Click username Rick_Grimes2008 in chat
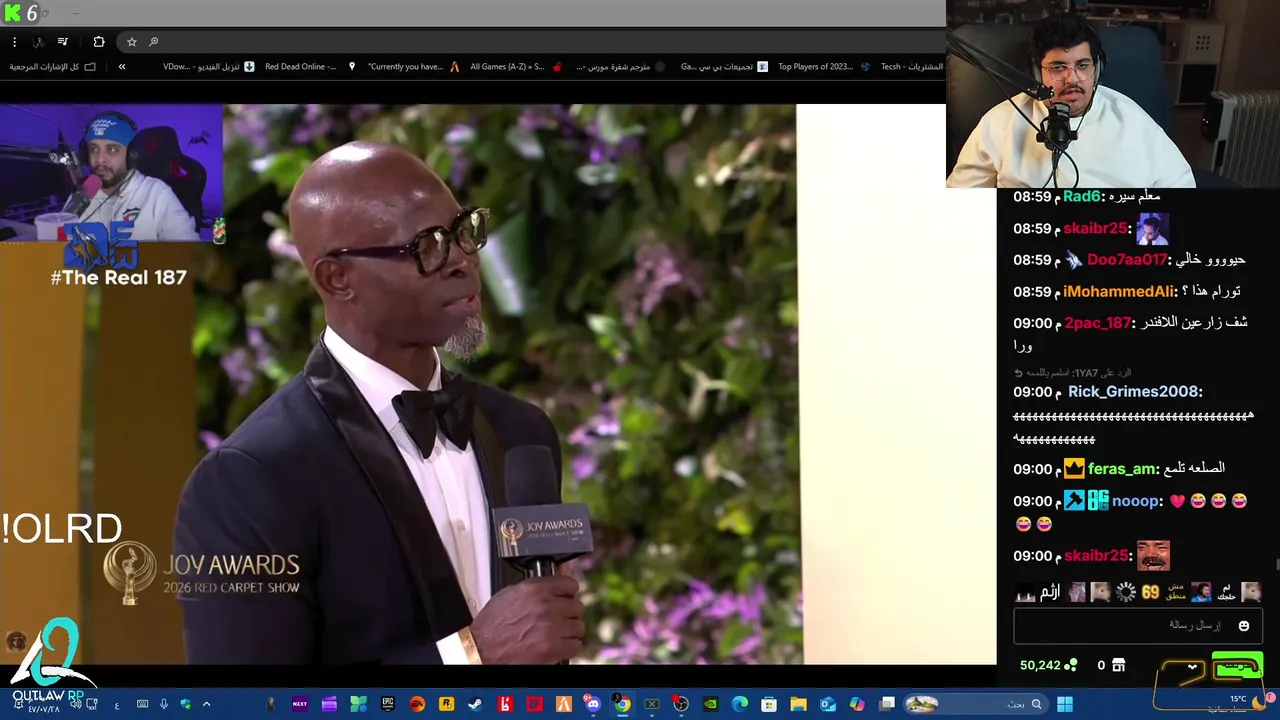 [x=1133, y=392]
